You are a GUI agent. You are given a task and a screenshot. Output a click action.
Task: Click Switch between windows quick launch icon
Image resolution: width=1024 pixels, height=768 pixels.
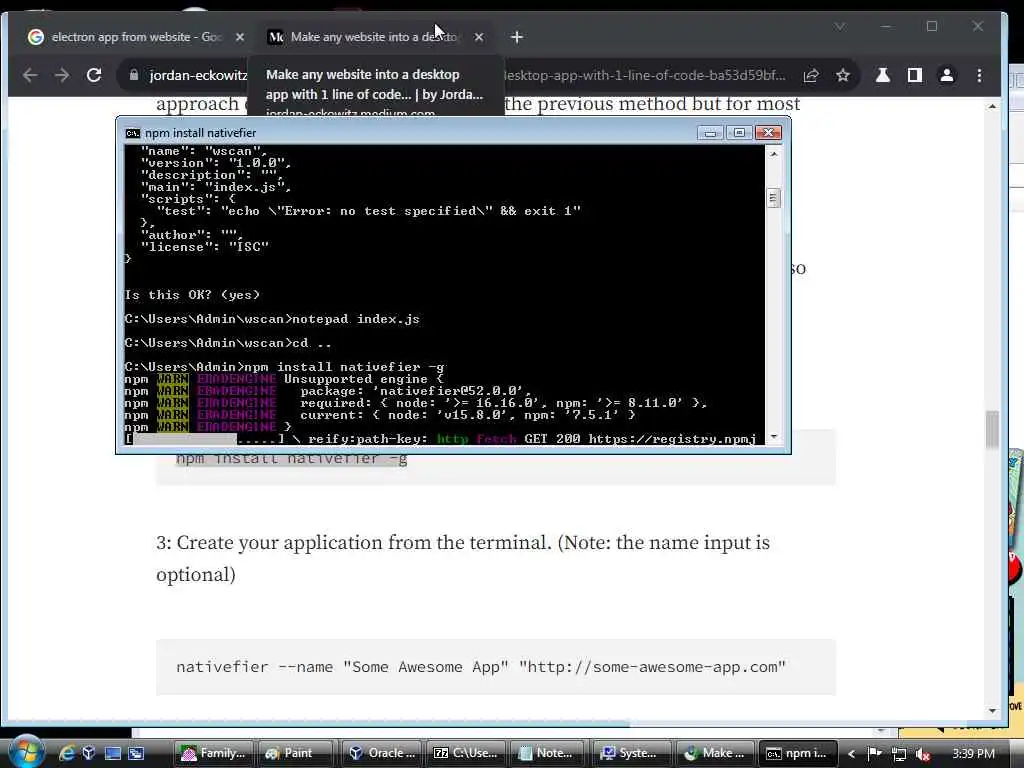pyautogui.click(x=136, y=753)
